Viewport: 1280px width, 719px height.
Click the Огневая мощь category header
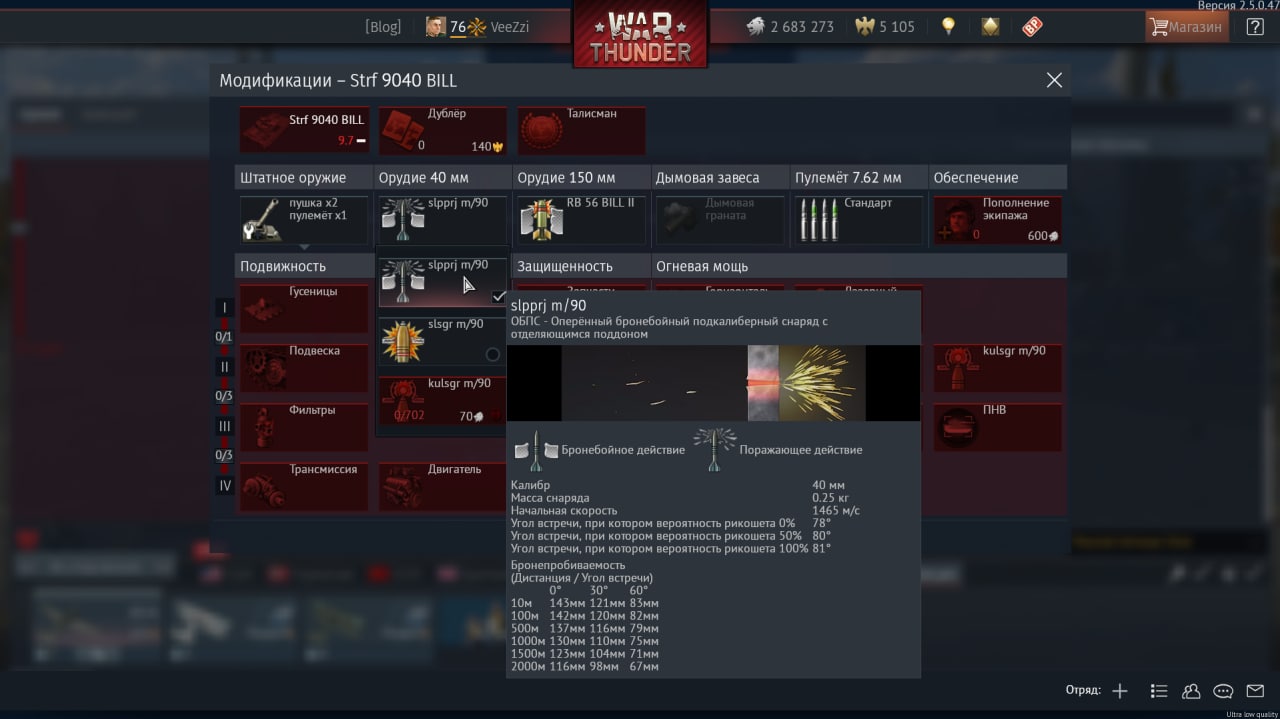coord(860,266)
